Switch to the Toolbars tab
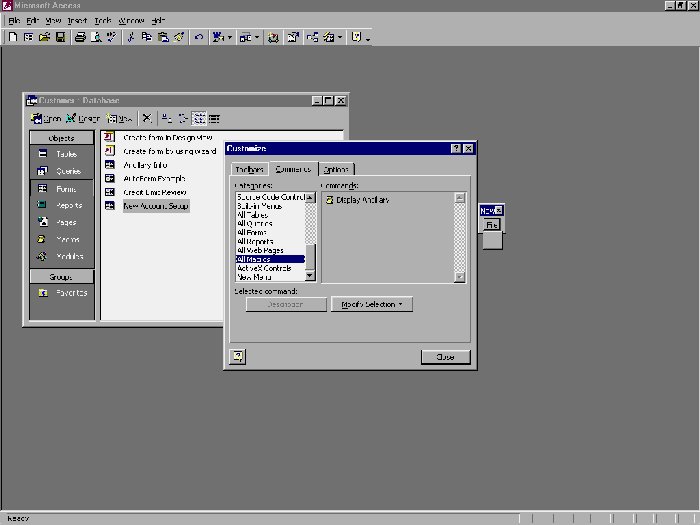 (250, 169)
